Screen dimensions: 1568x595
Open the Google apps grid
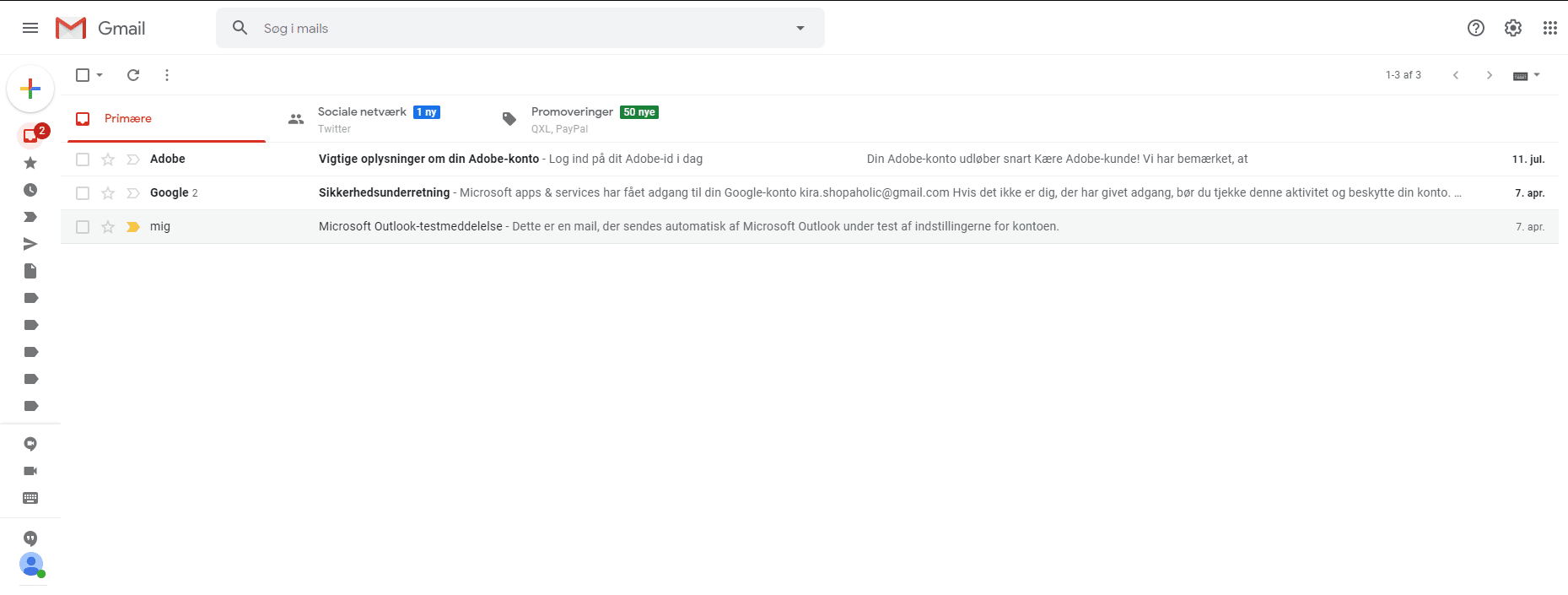(x=1550, y=28)
